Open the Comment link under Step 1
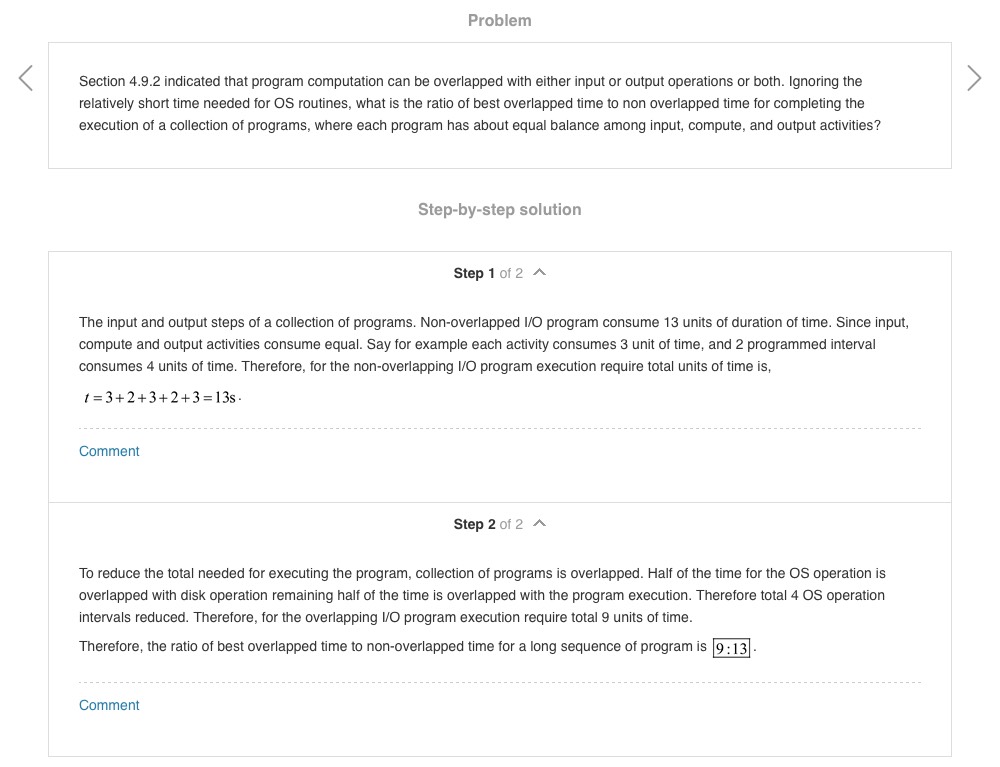The image size is (1000, 767). point(109,451)
